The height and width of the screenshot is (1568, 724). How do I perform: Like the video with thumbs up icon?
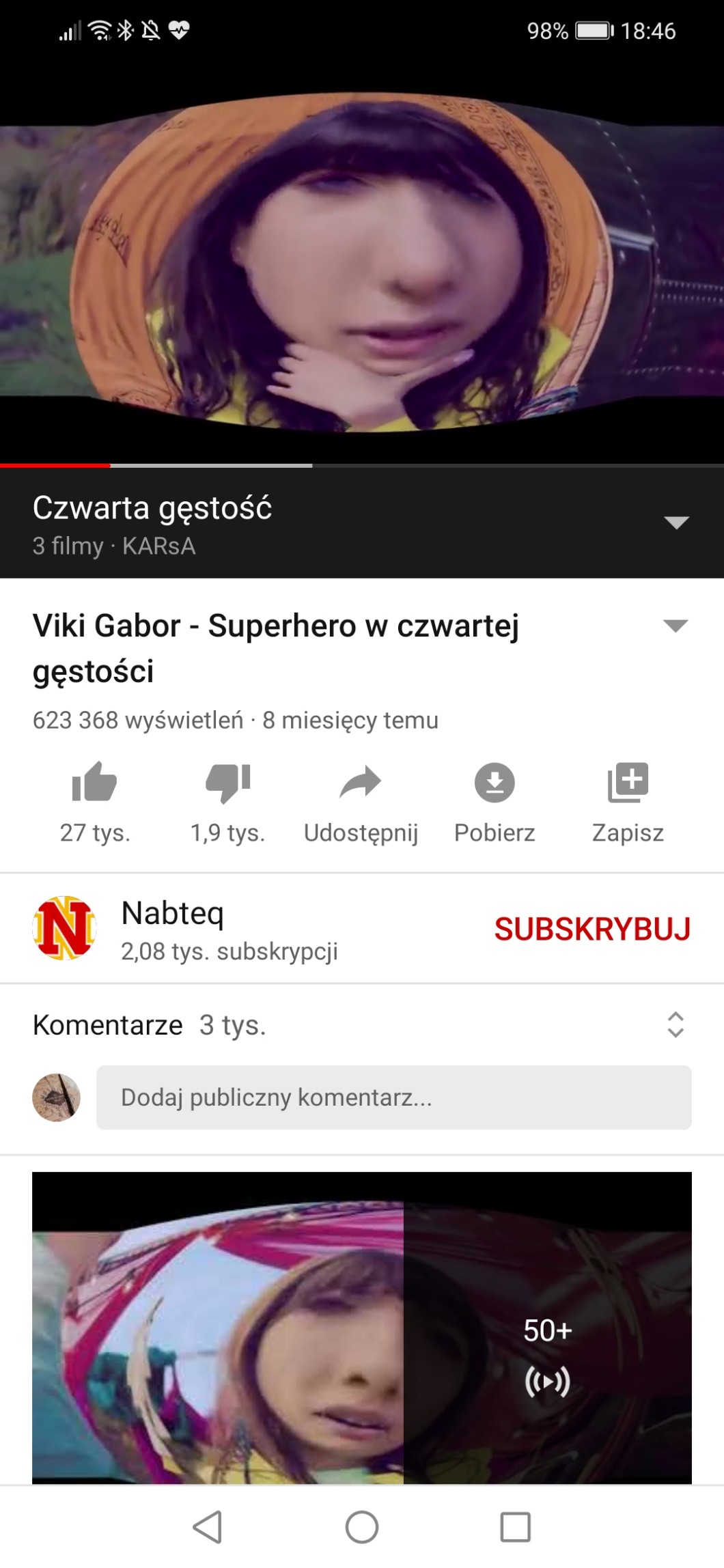[95, 781]
